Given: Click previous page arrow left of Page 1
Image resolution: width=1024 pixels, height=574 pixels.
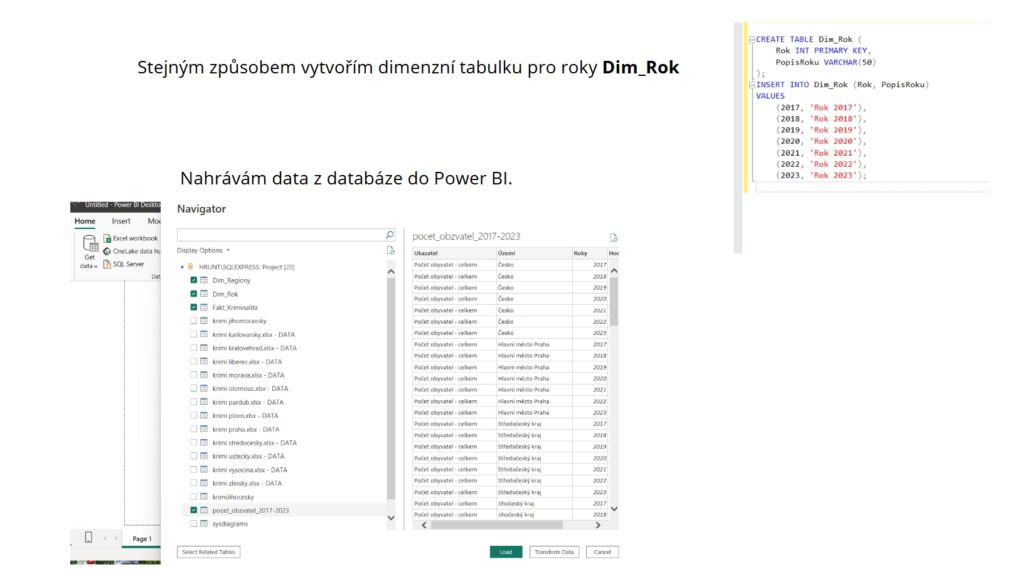Looking at the screenshot, I should [105, 539].
